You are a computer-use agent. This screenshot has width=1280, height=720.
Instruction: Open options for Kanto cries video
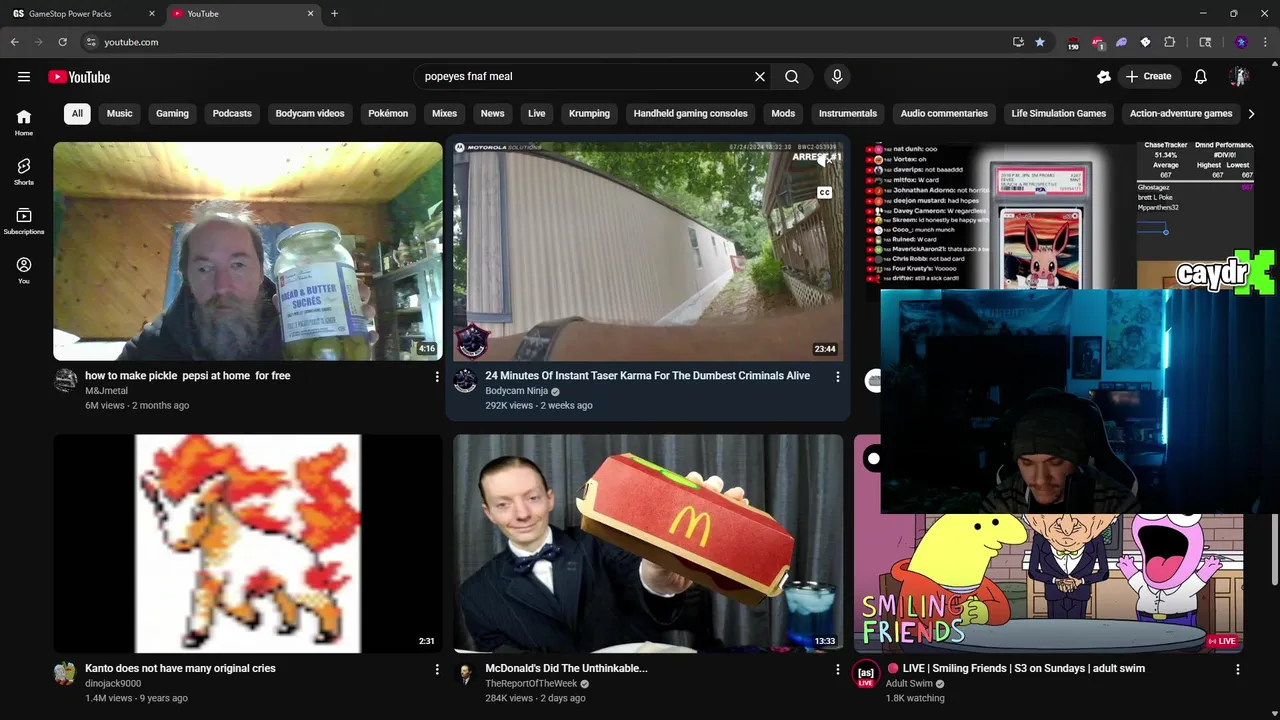pyautogui.click(x=437, y=669)
